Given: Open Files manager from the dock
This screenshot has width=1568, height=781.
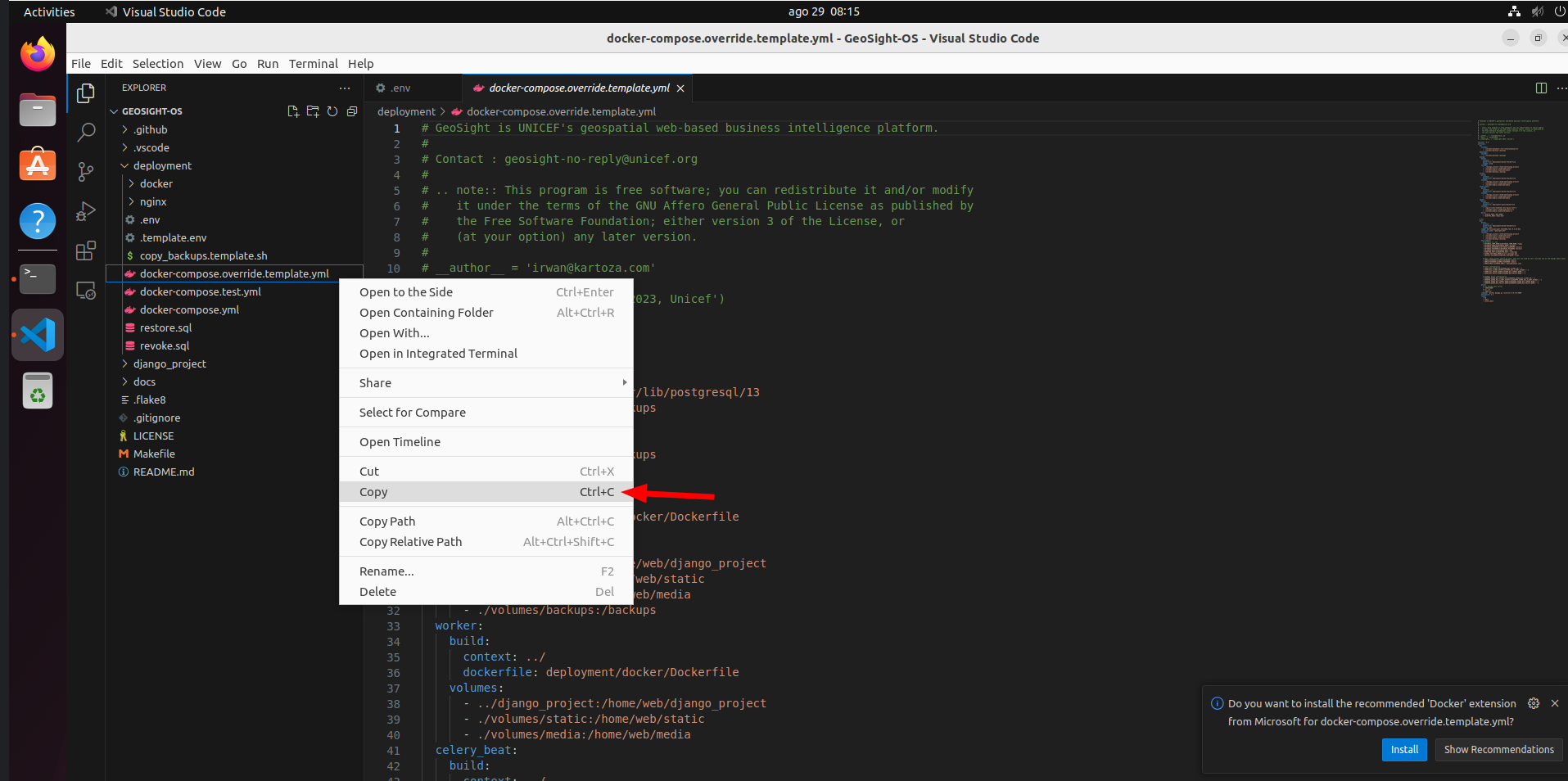Looking at the screenshot, I should click(38, 111).
